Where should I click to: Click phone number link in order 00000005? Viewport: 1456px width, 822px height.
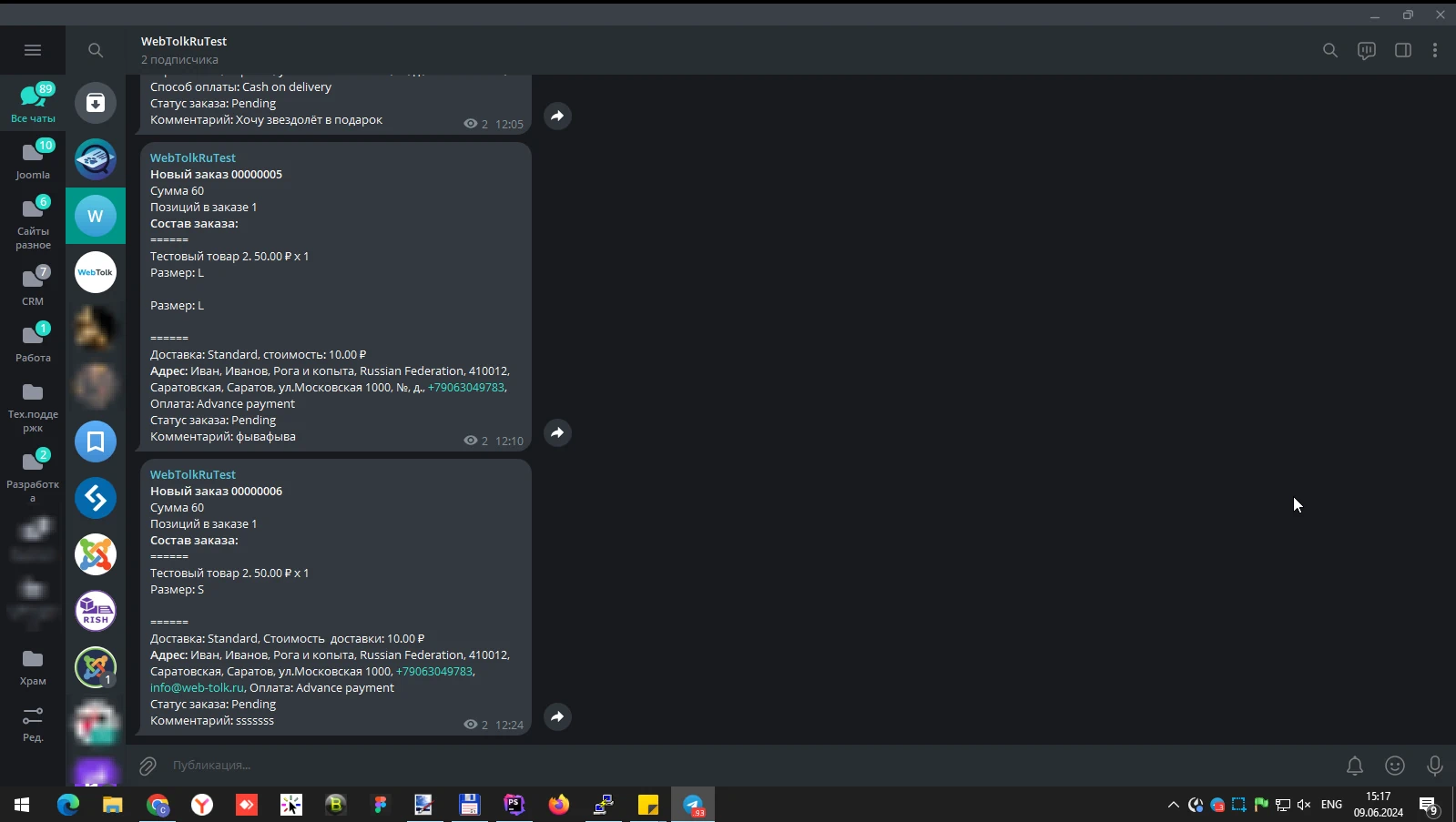465,388
